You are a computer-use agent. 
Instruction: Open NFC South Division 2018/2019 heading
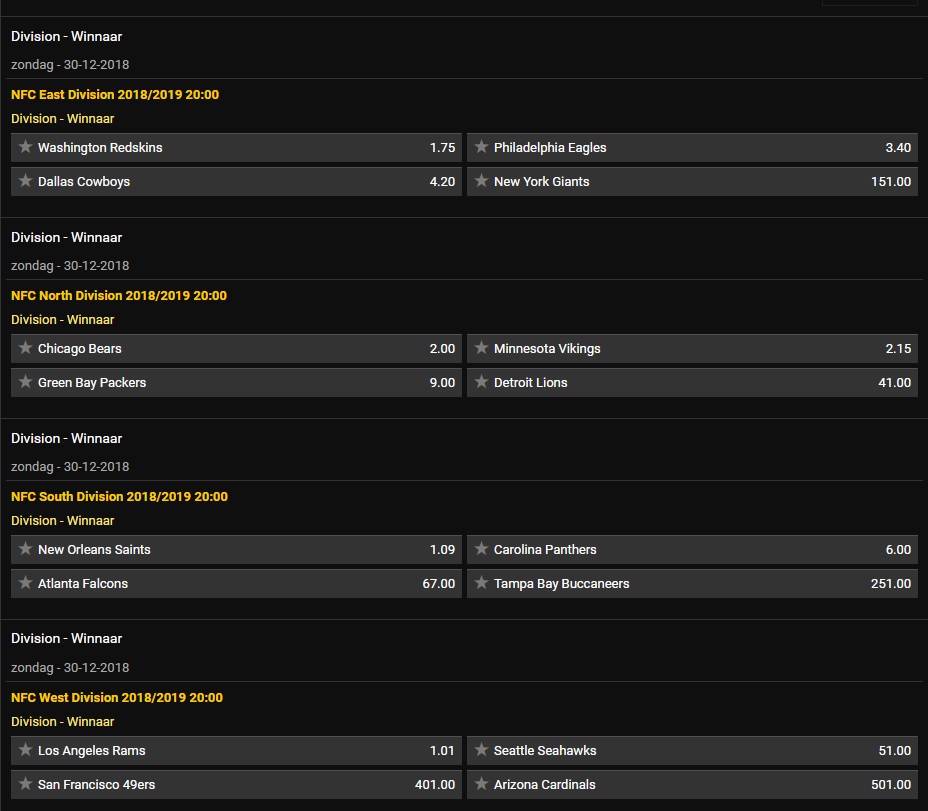click(x=119, y=497)
